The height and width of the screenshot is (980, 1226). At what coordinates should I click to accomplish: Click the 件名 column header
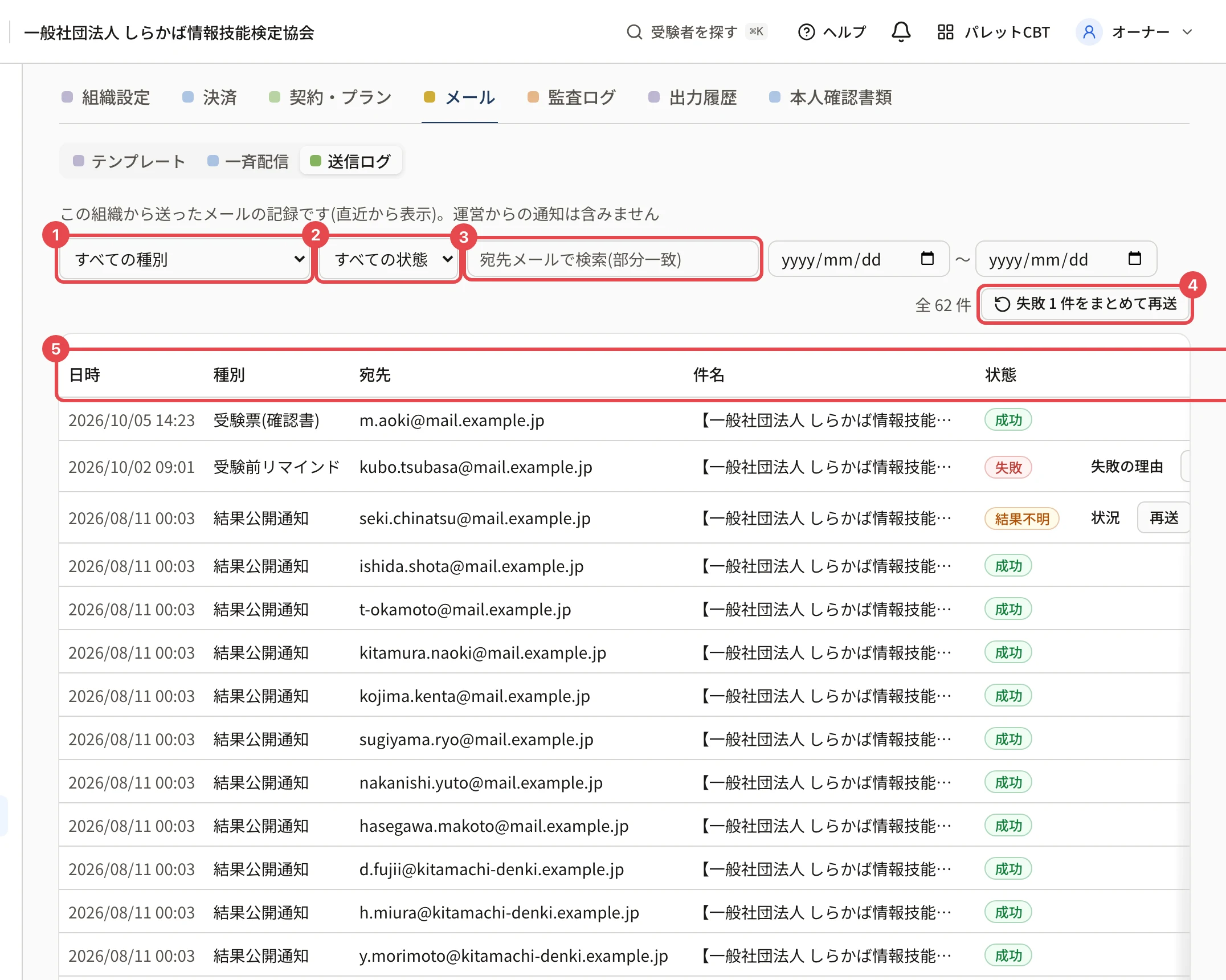[709, 375]
